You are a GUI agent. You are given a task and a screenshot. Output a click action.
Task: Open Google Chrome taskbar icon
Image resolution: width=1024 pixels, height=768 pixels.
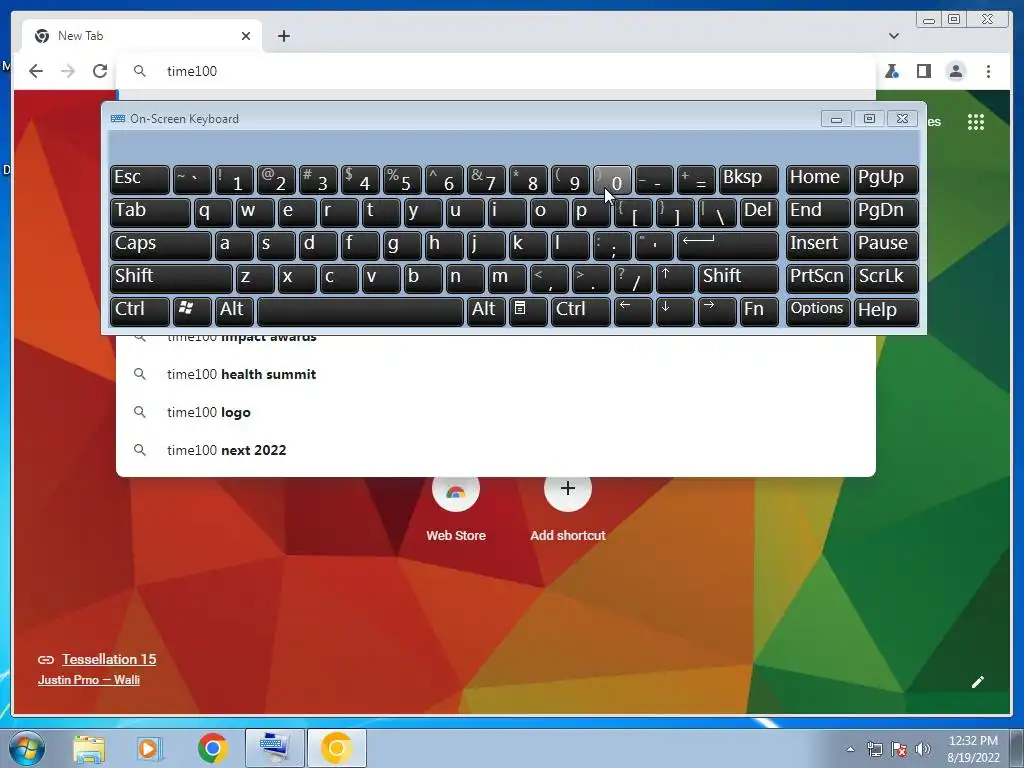point(212,748)
